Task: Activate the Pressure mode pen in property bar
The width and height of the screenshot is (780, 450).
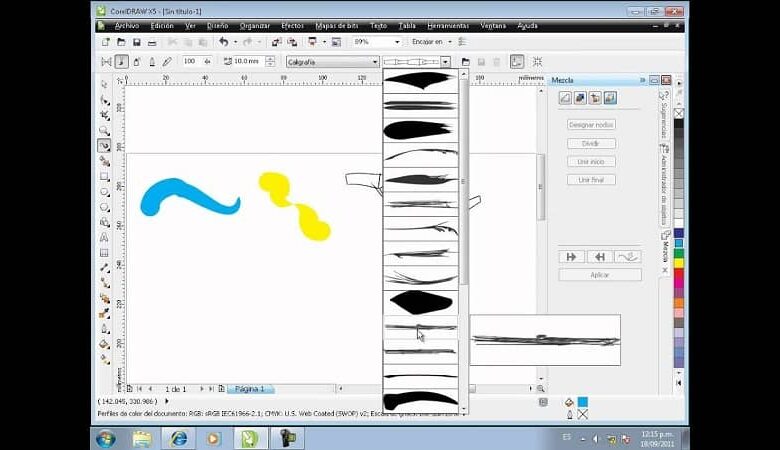Action: 167,62
